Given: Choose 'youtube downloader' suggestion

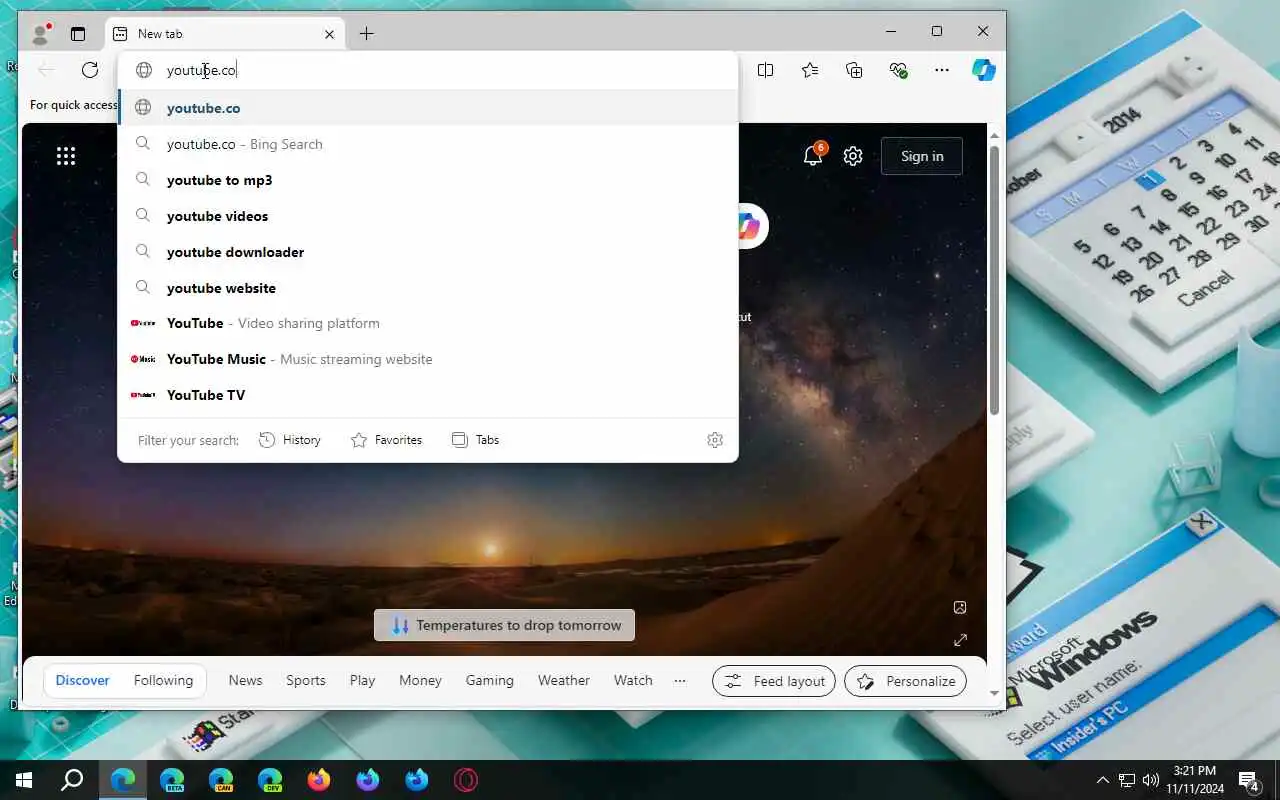Looking at the screenshot, I should pyautogui.click(x=428, y=252).
